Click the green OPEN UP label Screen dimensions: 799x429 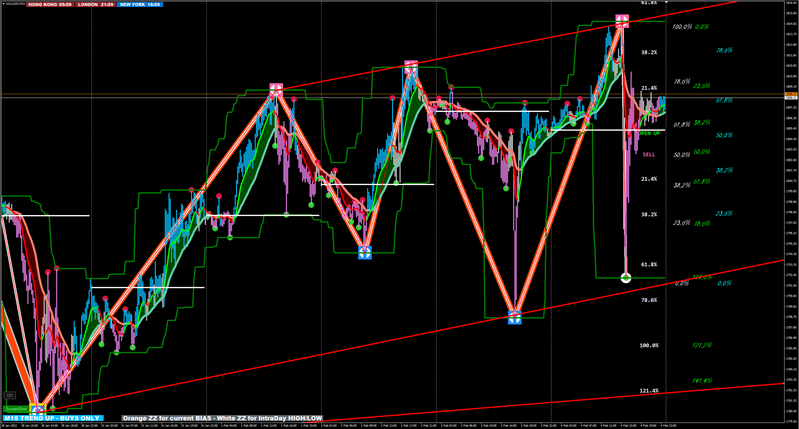(x=650, y=133)
